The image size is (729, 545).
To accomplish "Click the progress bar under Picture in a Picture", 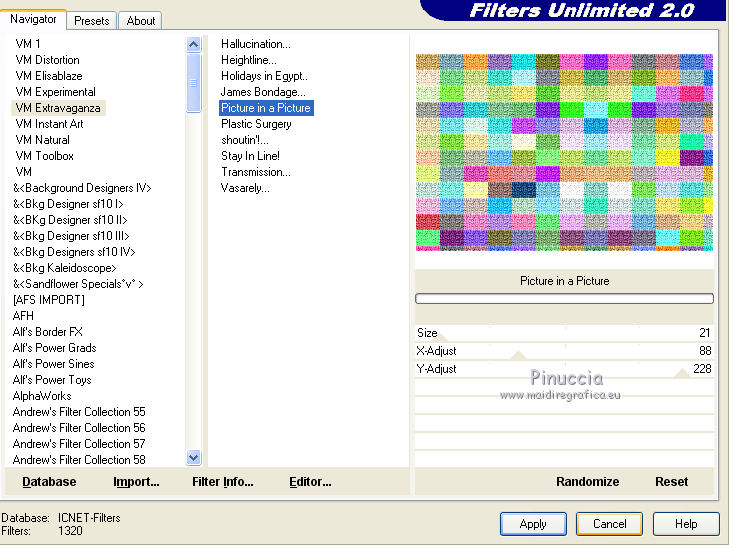I will point(564,299).
